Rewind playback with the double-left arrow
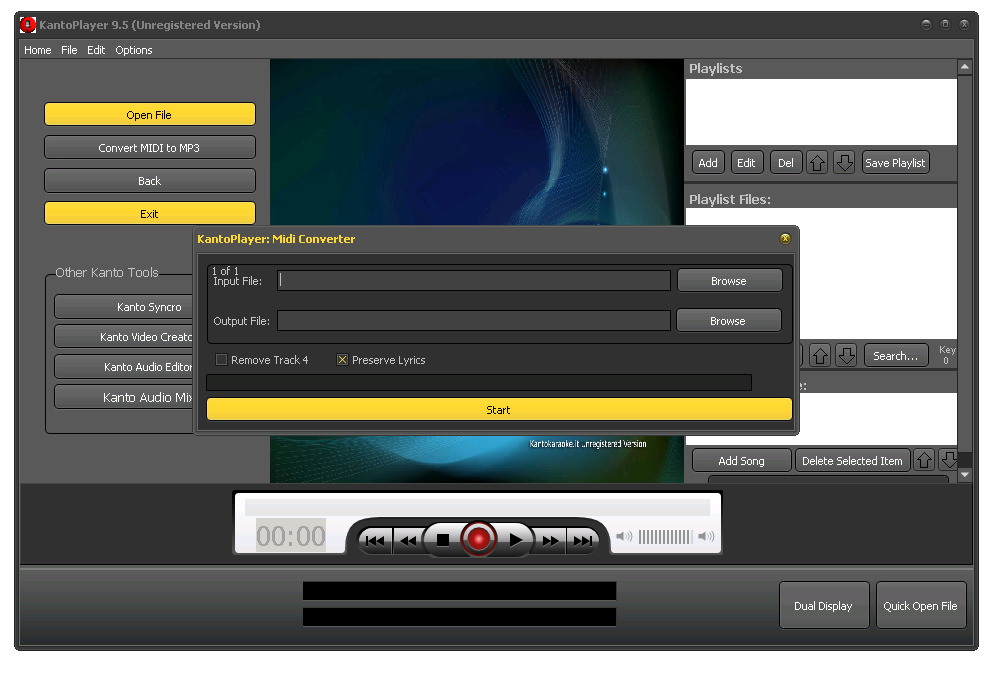This screenshot has width=1005, height=678. tap(408, 540)
